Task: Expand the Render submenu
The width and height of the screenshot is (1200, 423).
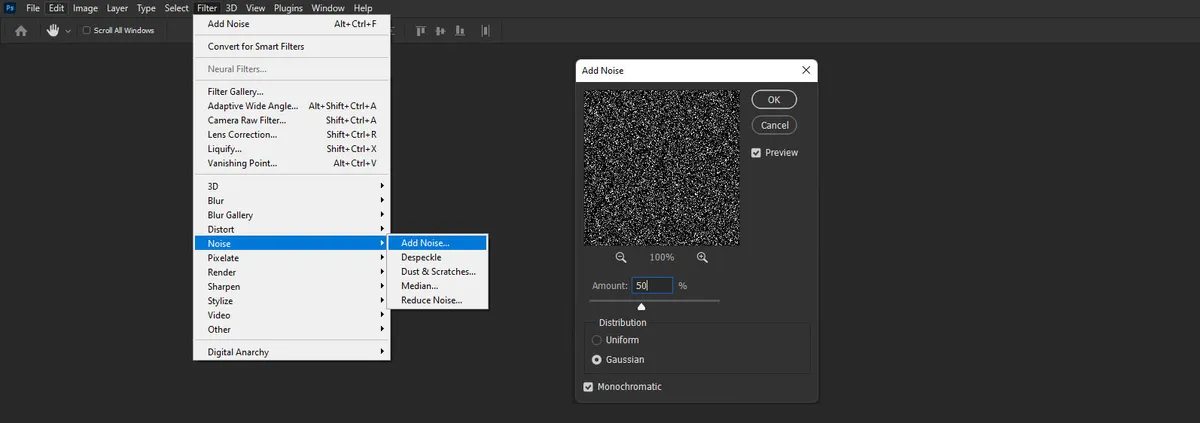Action: pos(291,272)
